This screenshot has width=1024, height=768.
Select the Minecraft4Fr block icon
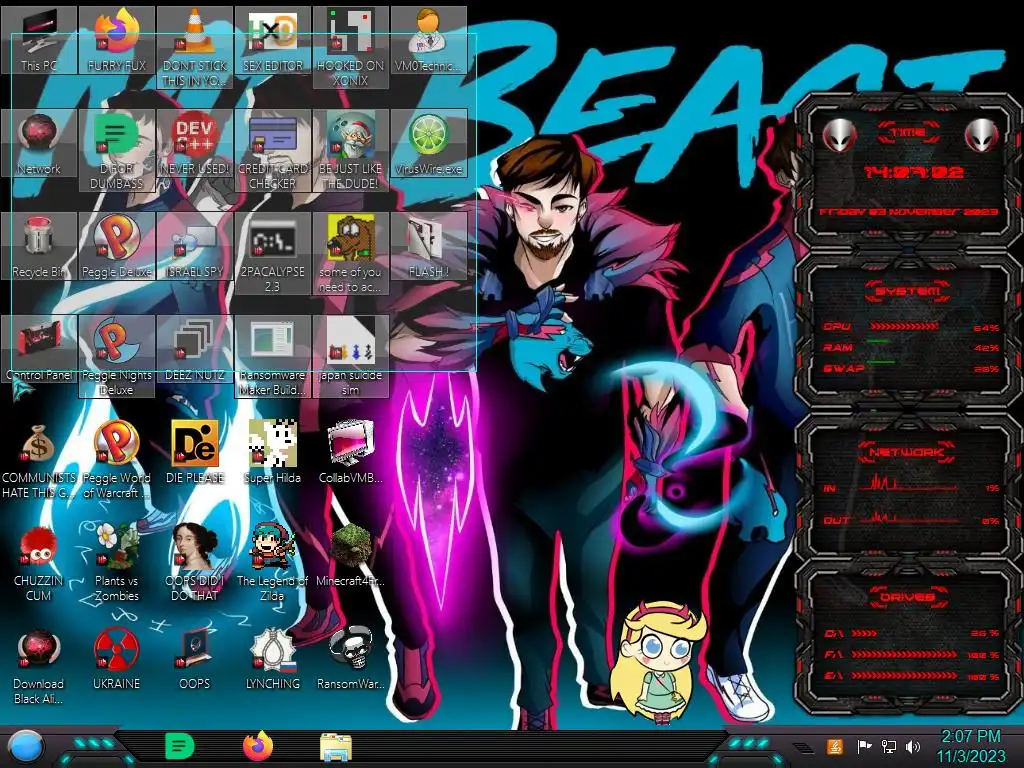point(351,555)
